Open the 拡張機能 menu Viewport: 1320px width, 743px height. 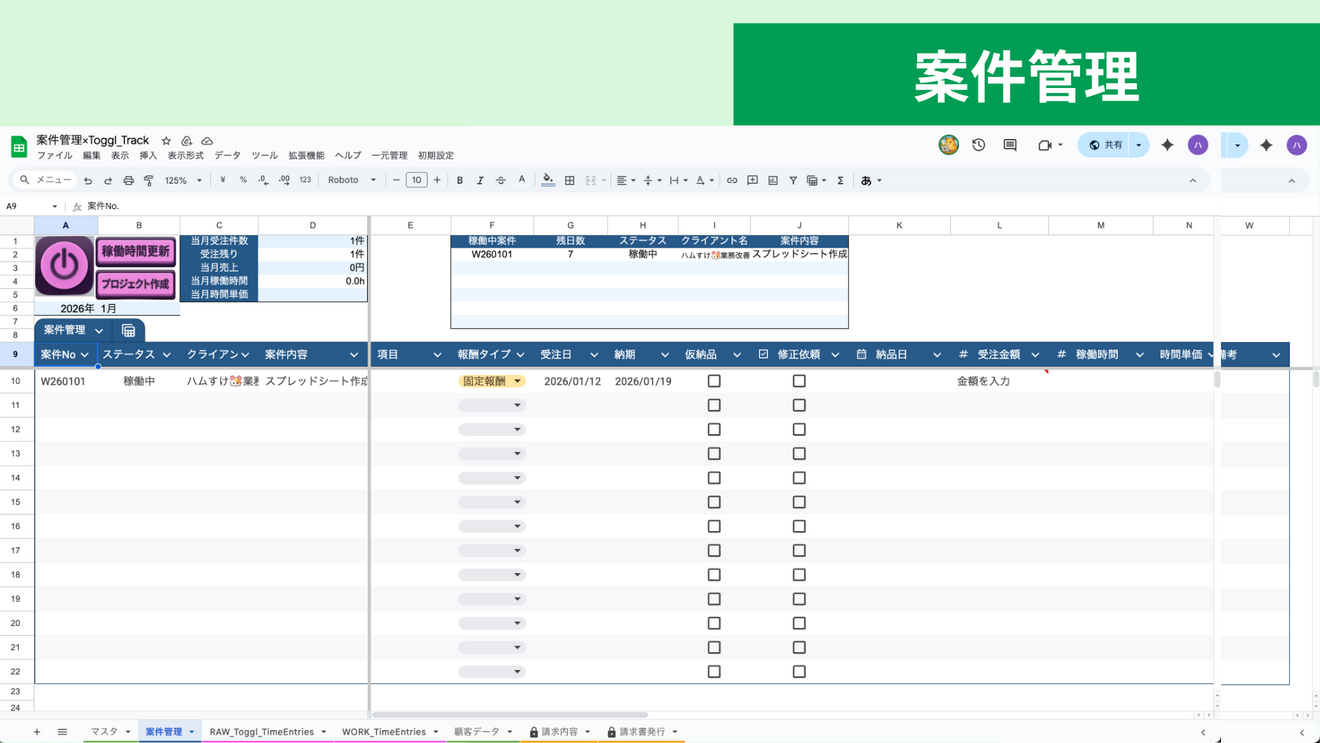click(x=306, y=156)
